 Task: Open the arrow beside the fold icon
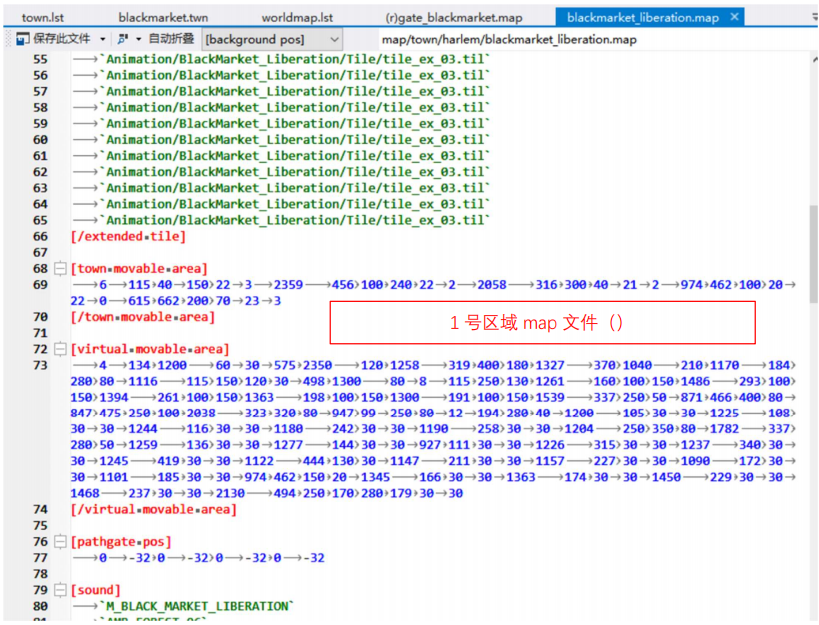tap(138, 39)
